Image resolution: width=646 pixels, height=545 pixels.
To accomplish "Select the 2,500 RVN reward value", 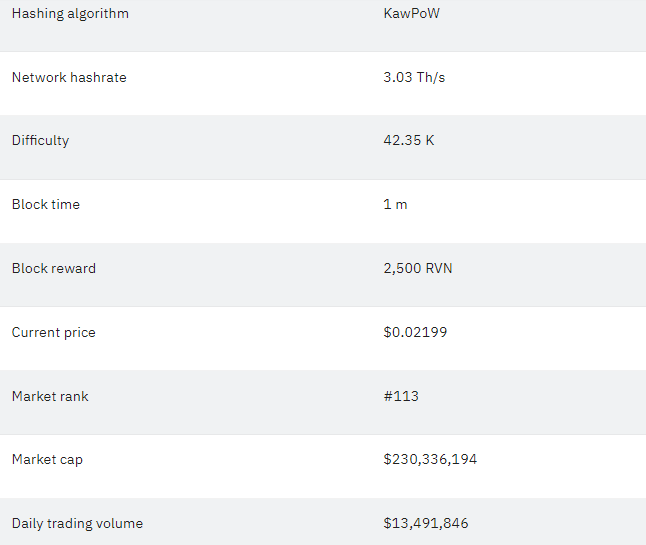I will (x=418, y=269).
